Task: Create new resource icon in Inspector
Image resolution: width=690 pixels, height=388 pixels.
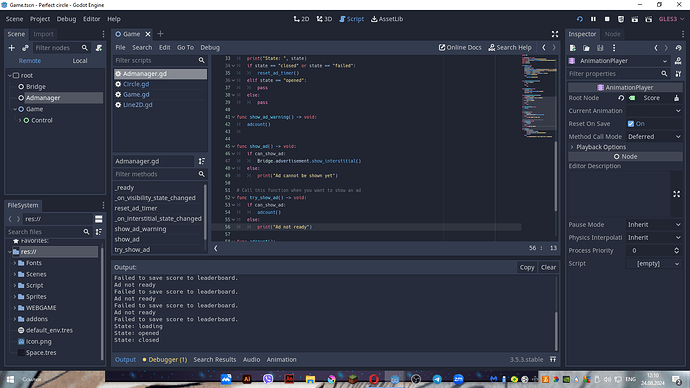Action: [573, 48]
